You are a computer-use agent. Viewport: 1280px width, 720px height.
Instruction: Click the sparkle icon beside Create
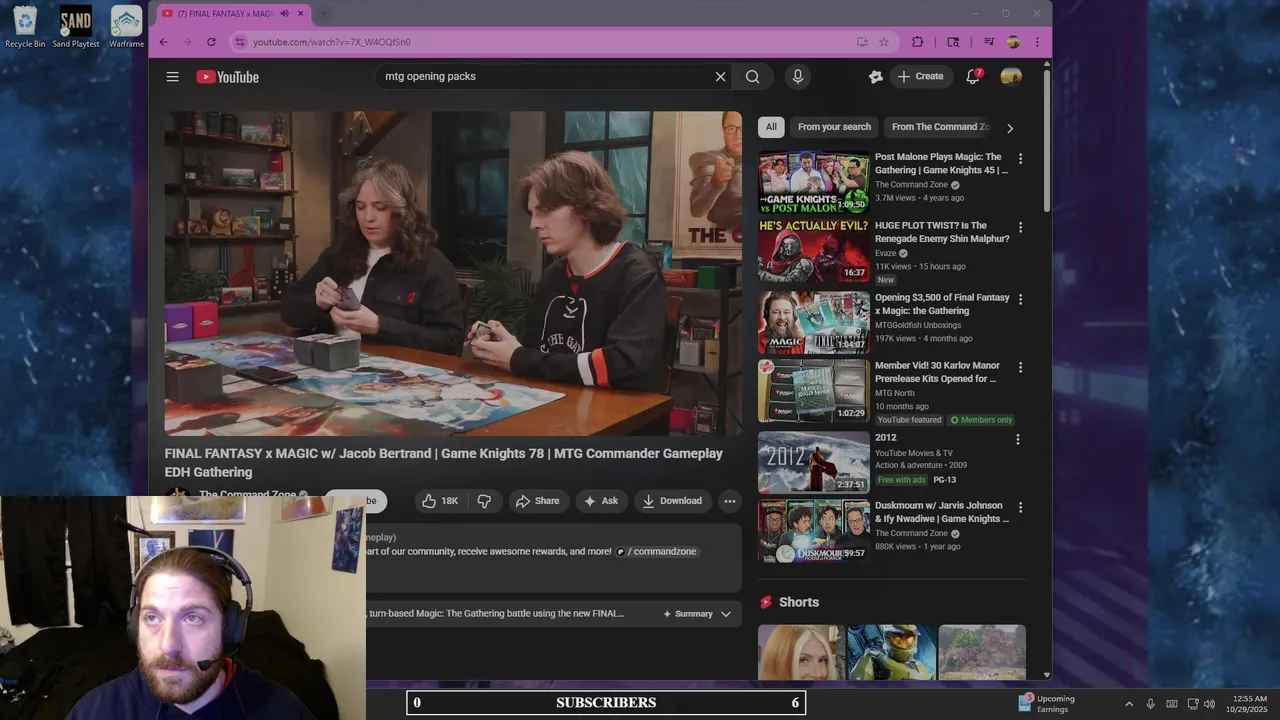coord(876,77)
